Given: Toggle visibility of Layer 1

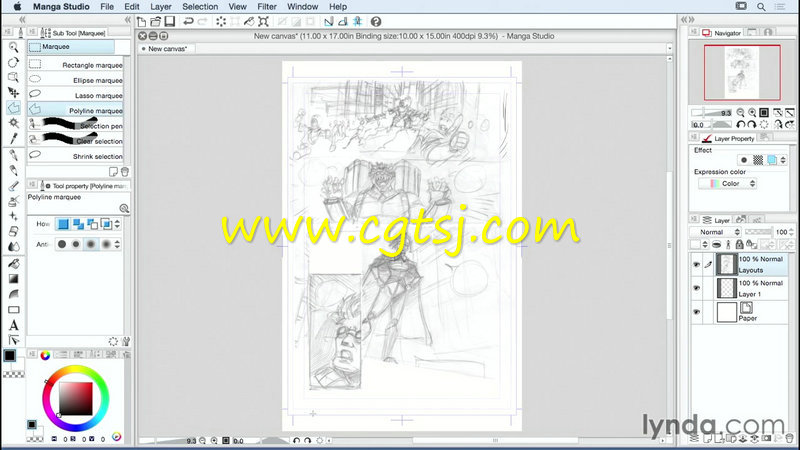Looking at the screenshot, I should pos(696,288).
